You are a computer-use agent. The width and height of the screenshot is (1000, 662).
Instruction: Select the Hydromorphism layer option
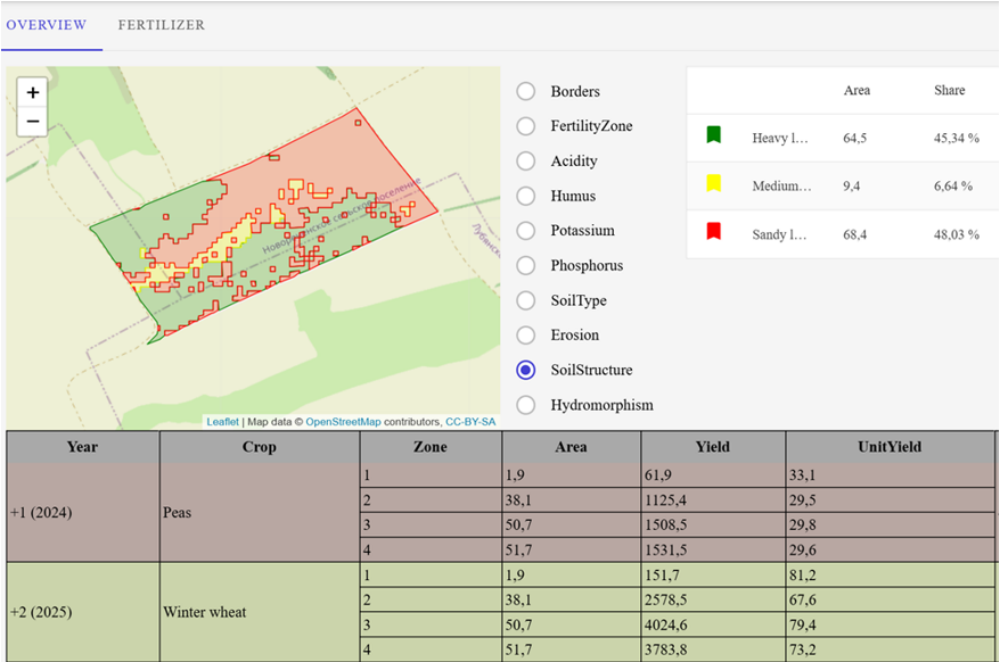(526, 405)
